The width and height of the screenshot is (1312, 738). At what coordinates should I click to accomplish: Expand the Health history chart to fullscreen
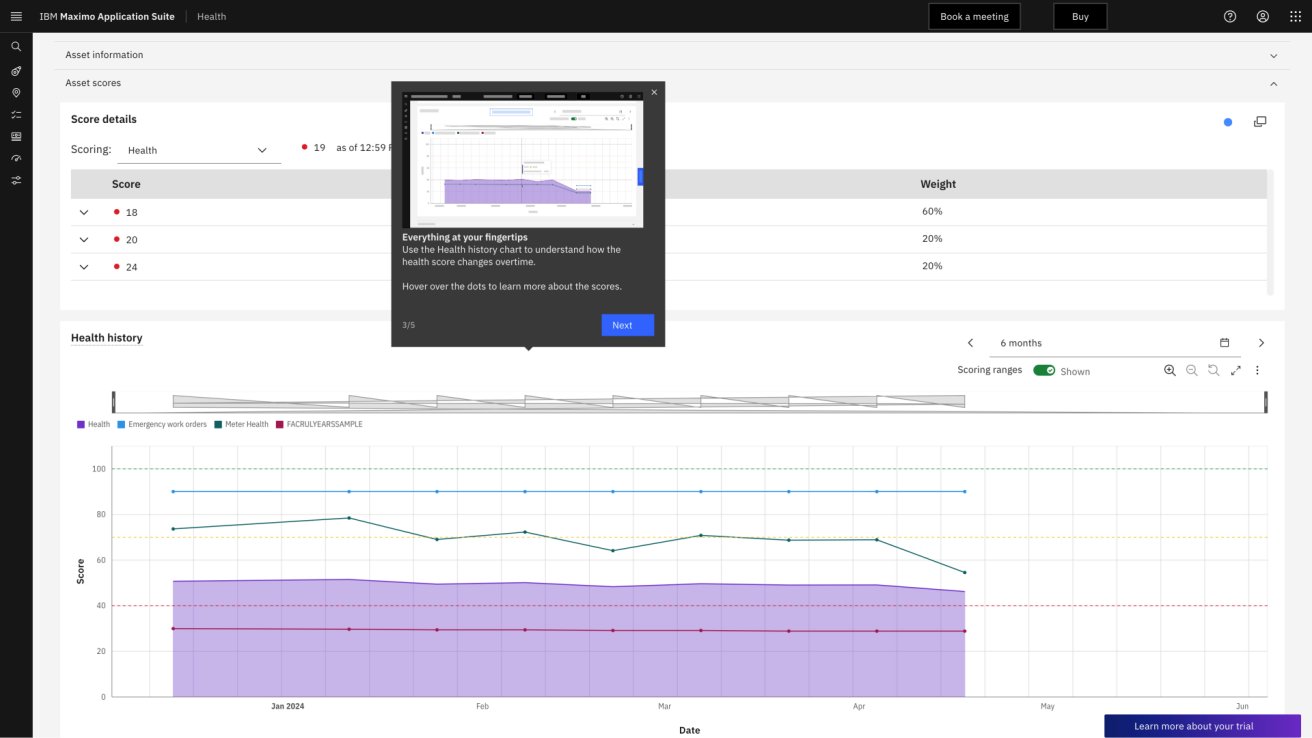pos(1235,370)
